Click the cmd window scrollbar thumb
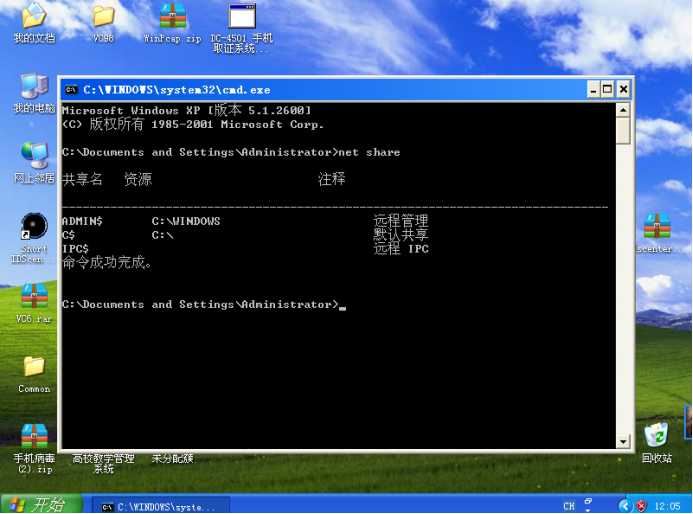The height and width of the screenshot is (514, 693). point(623,130)
